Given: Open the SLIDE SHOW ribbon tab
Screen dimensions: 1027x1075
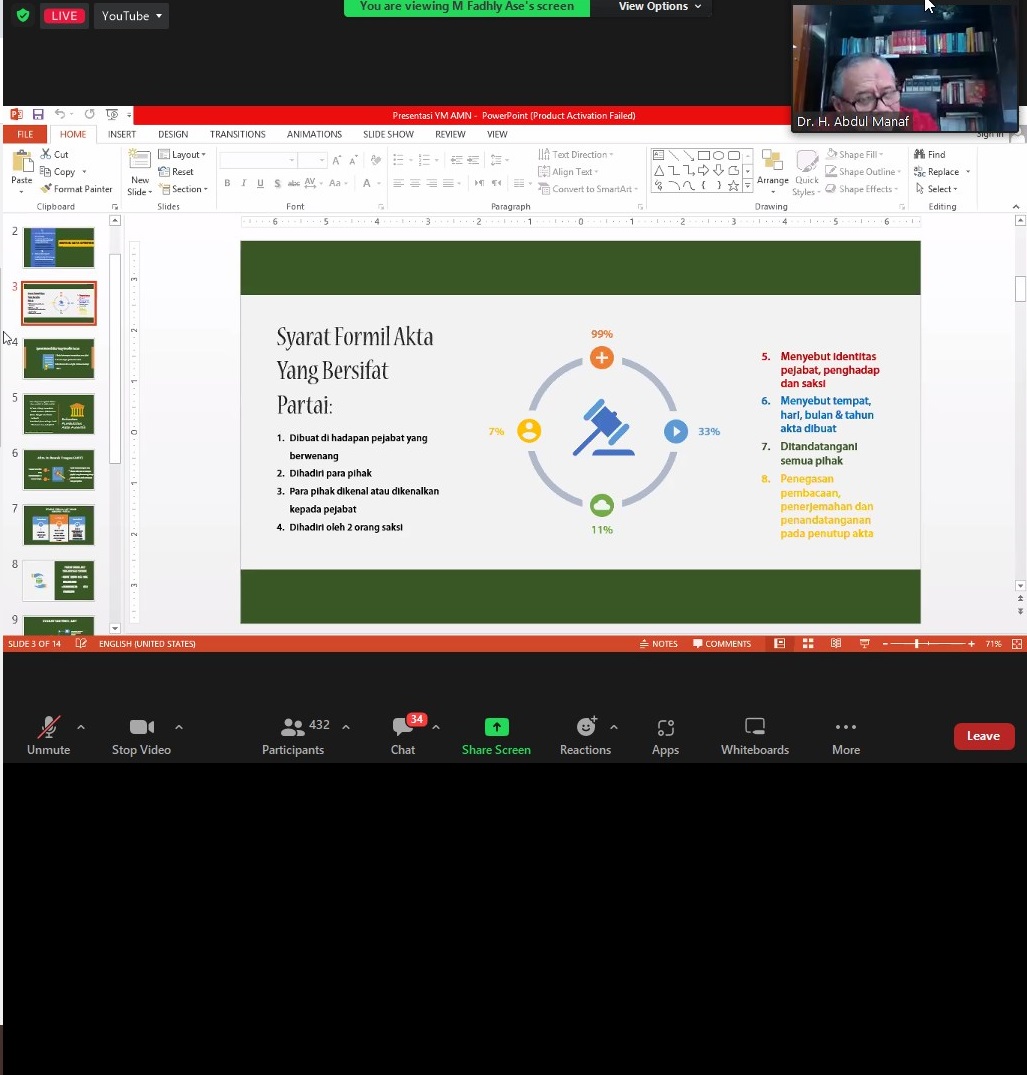Looking at the screenshot, I should click(x=388, y=134).
